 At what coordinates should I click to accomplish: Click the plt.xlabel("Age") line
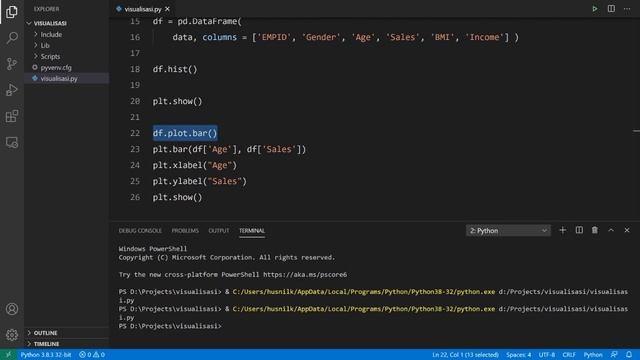pyautogui.click(x=195, y=165)
